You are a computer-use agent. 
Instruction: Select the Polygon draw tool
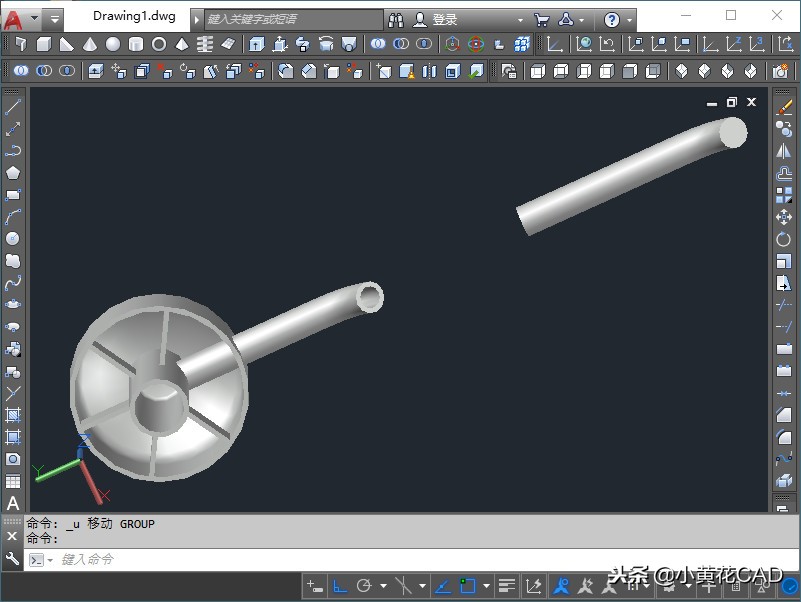click(x=13, y=173)
